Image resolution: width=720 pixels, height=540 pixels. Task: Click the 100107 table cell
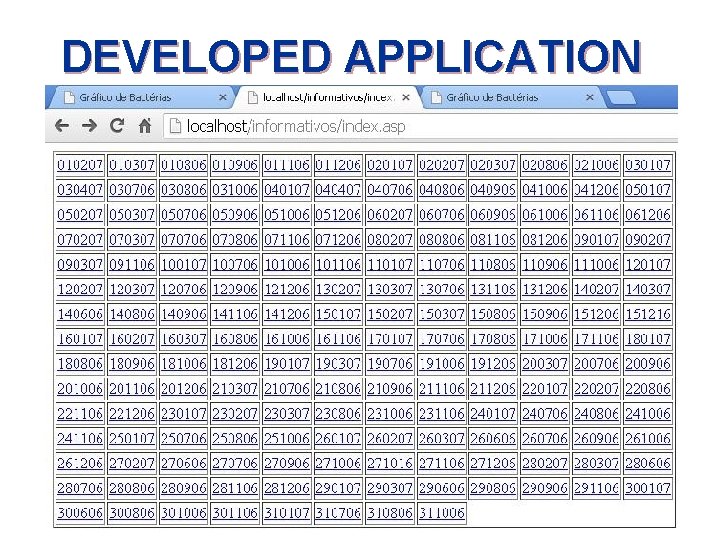[183, 264]
